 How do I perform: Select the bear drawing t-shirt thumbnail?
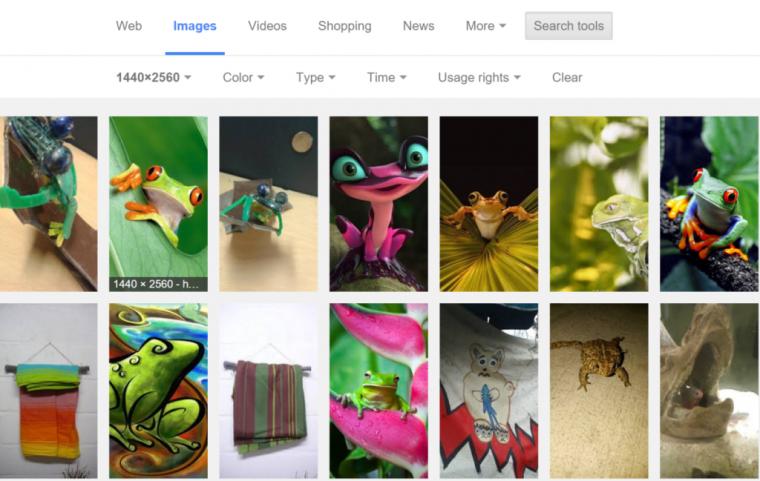point(489,391)
